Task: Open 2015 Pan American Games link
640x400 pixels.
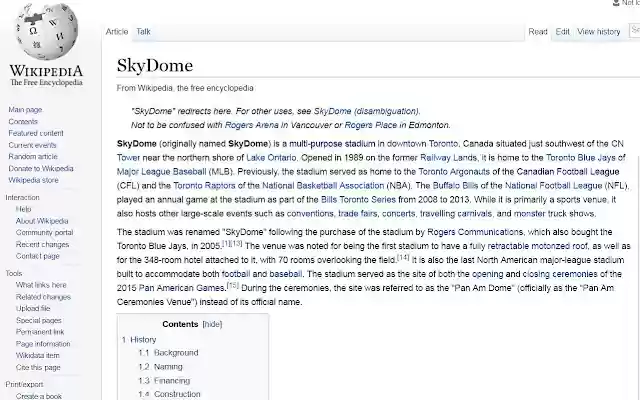Action: click(171, 288)
